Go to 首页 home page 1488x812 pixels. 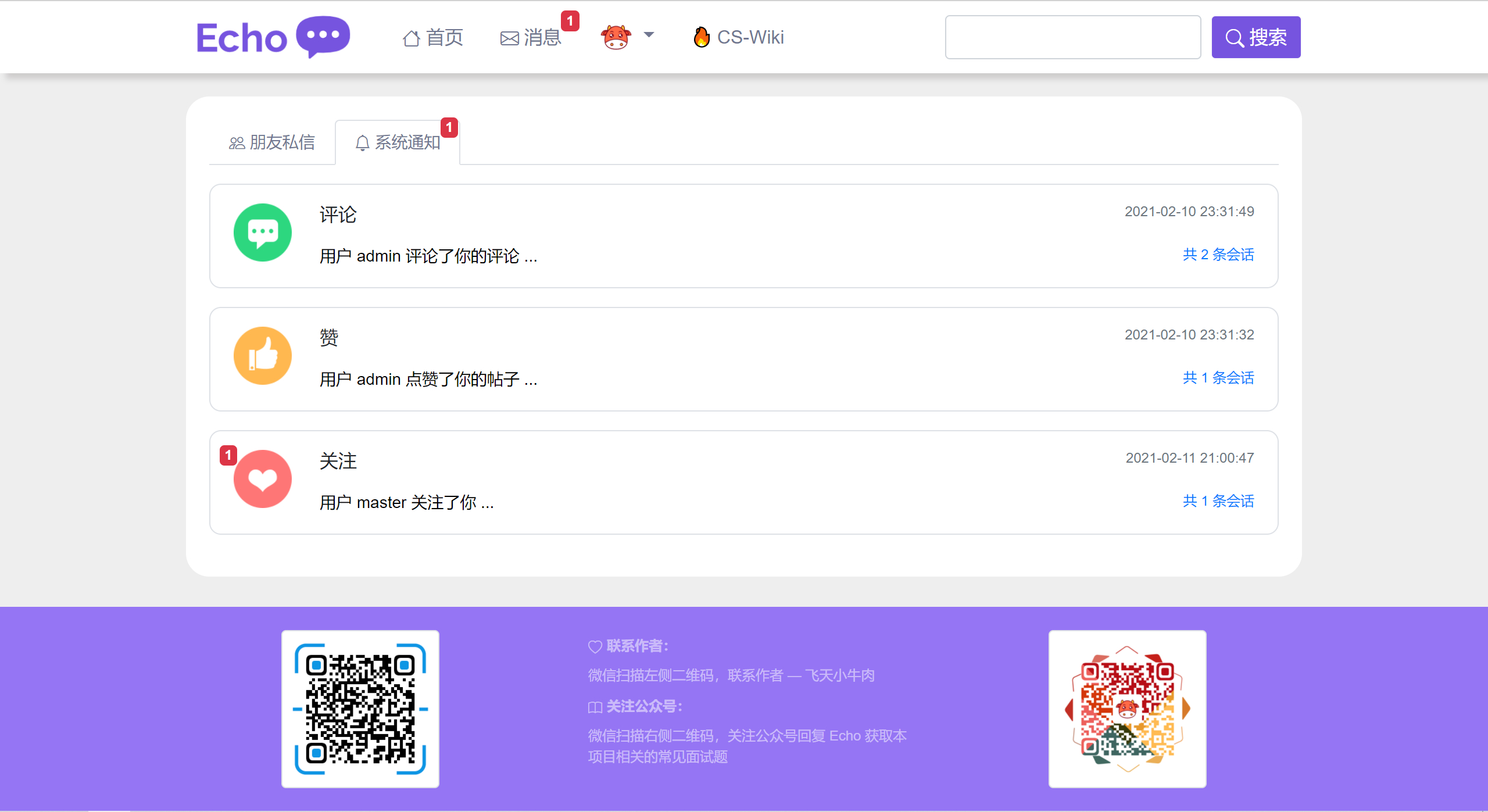432,38
